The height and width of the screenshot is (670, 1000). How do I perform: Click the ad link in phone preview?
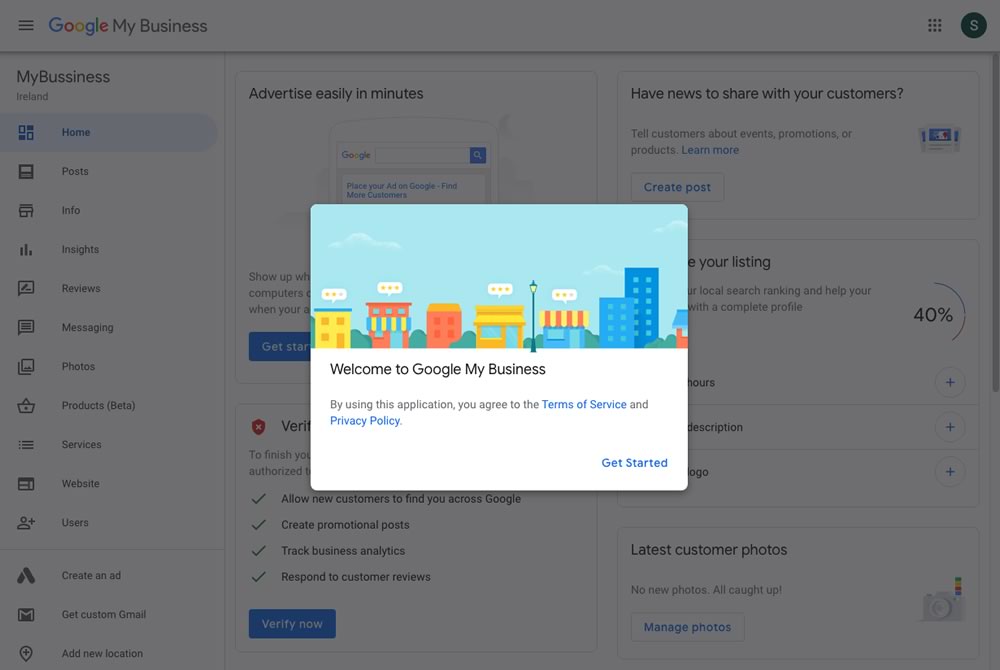(402, 190)
